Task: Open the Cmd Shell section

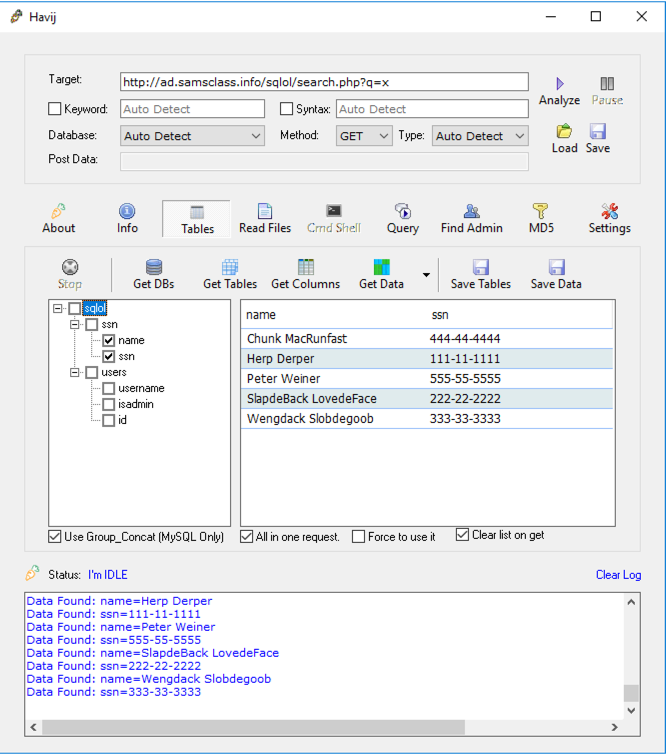Action: pos(334,219)
